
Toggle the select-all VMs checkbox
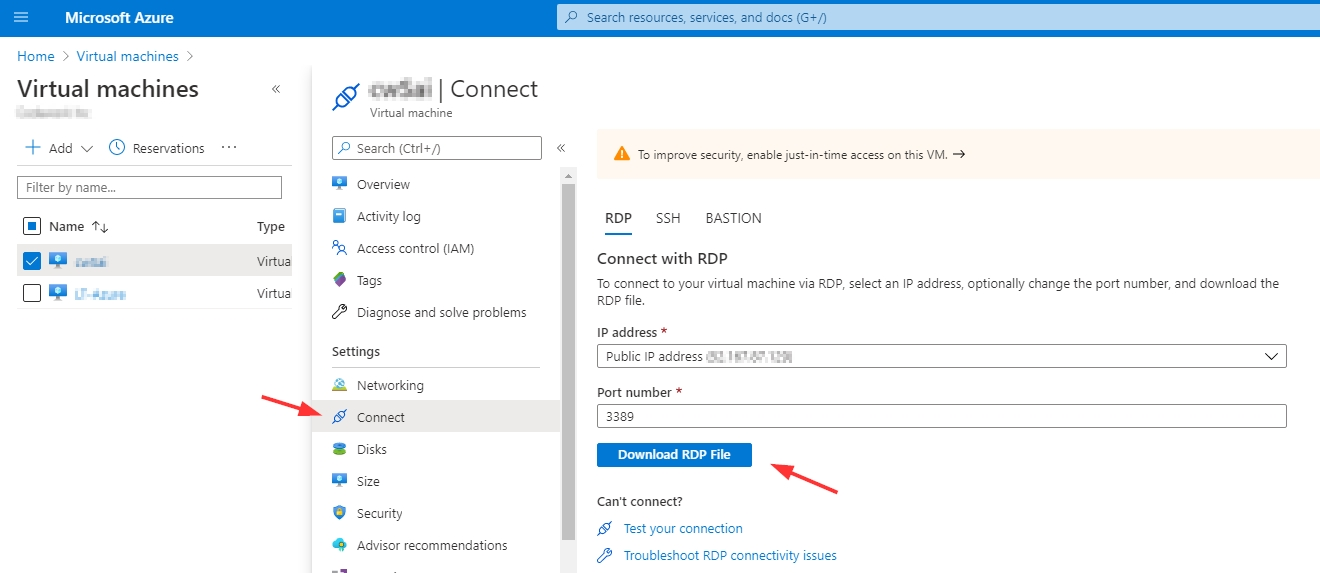point(31,227)
